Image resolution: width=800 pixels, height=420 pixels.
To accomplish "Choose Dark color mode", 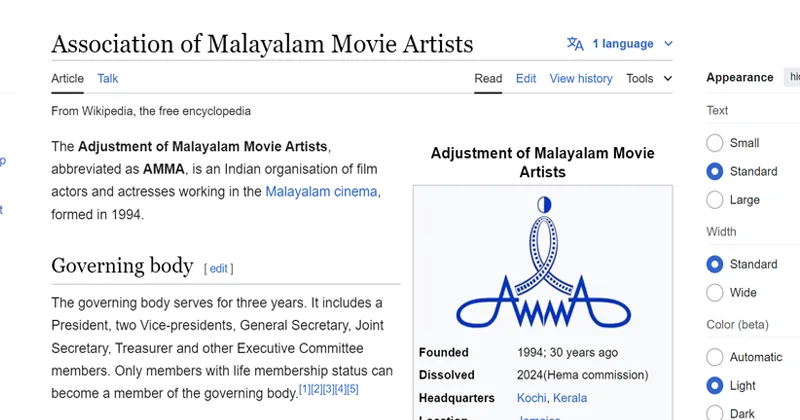I will pyautogui.click(x=715, y=413).
